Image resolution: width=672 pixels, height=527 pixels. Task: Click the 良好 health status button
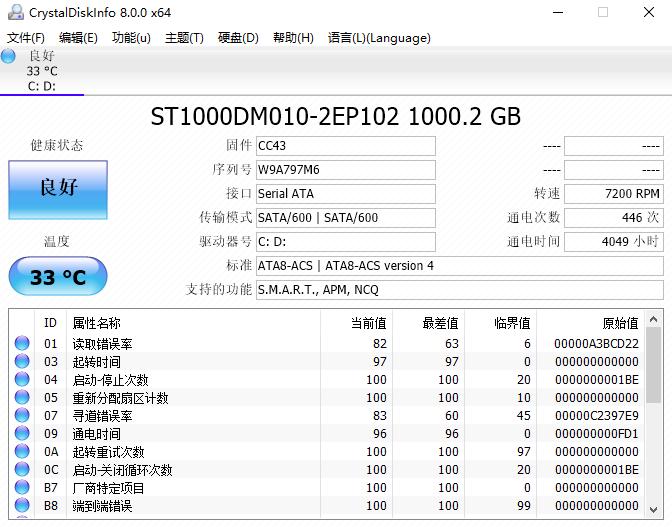click(x=58, y=188)
